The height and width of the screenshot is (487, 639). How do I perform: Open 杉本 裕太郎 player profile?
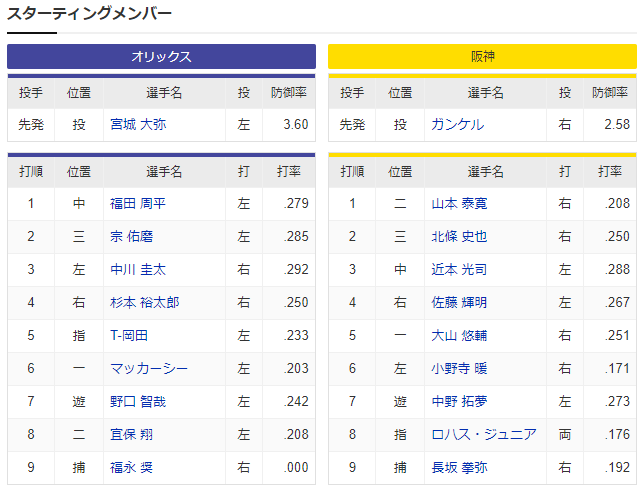tap(145, 302)
